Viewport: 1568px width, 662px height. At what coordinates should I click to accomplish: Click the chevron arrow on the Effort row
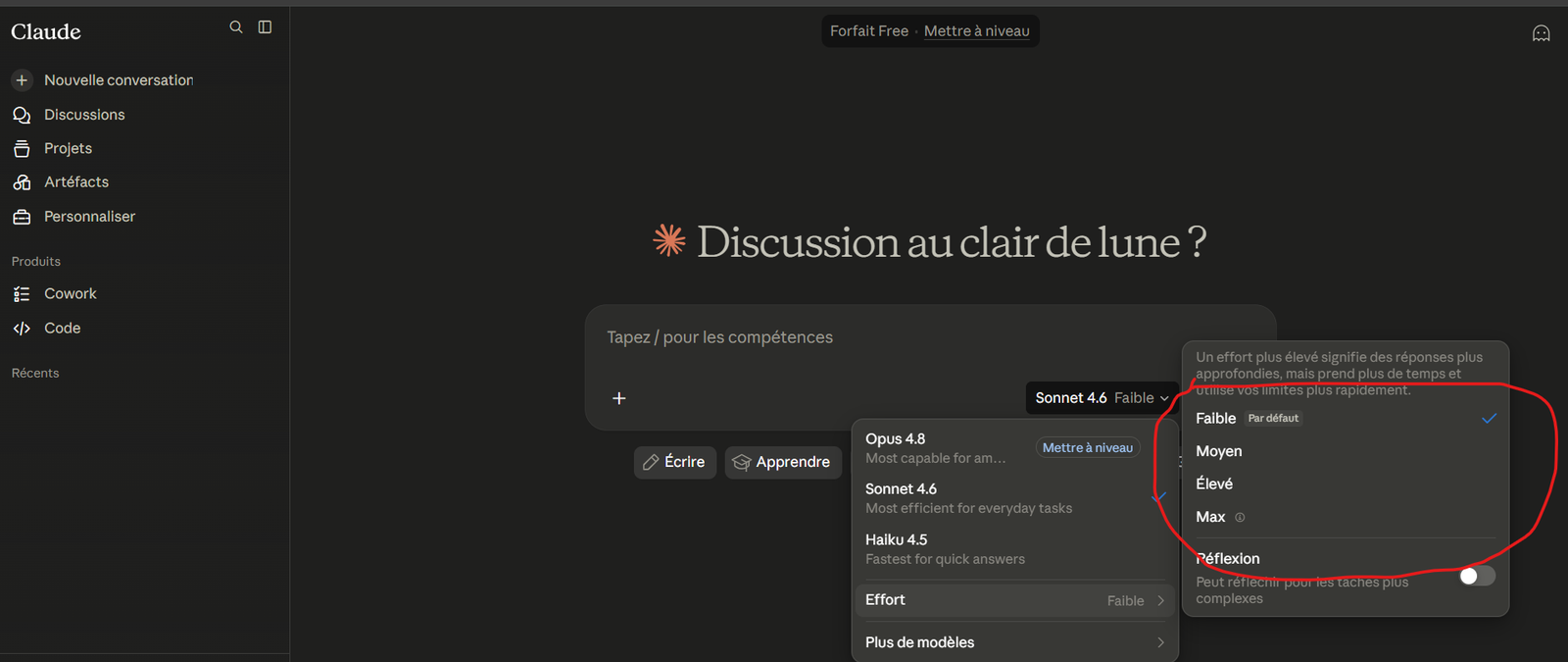point(1161,600)
